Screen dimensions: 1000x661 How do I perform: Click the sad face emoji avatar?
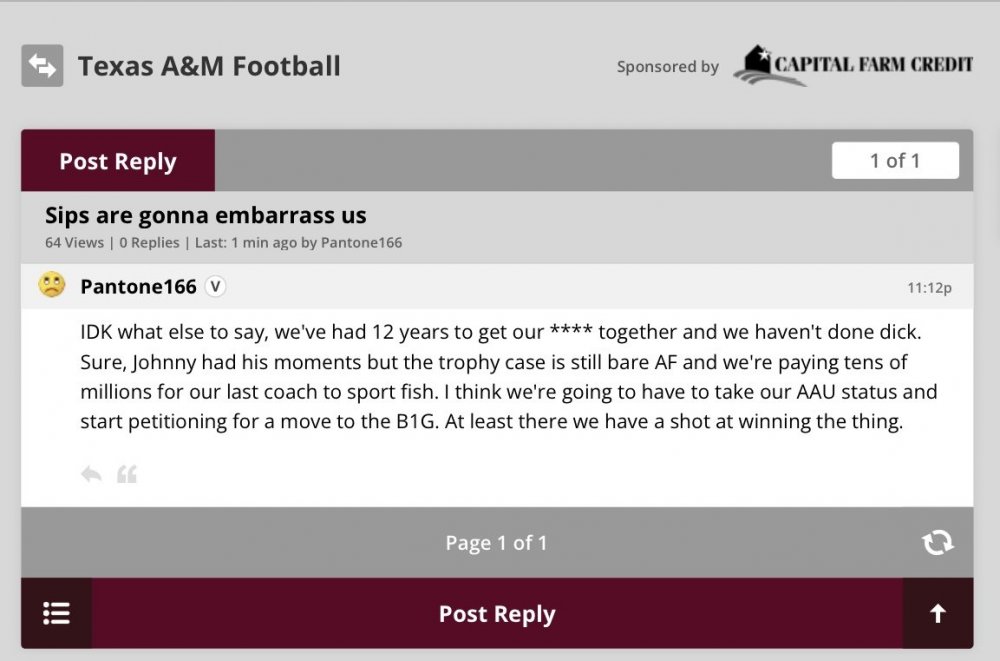pos(52,286)
